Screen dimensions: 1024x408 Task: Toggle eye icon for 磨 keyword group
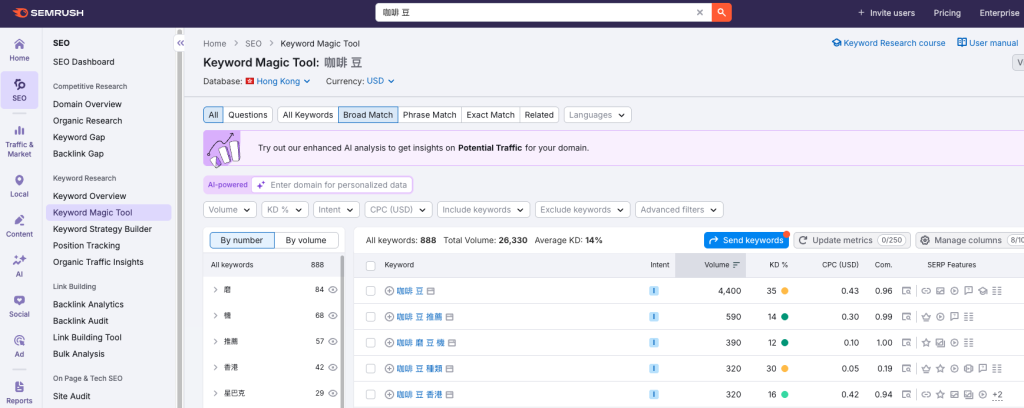click(333, 290)
